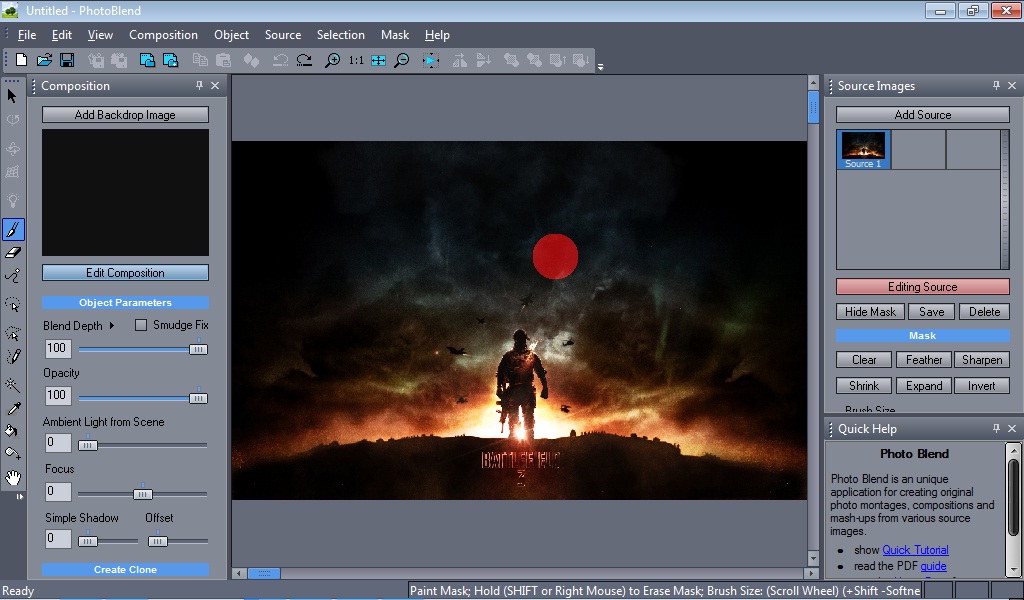1024x600 pixels.
Task: Click the Sharpen mask button
Action: pos(982,360)
